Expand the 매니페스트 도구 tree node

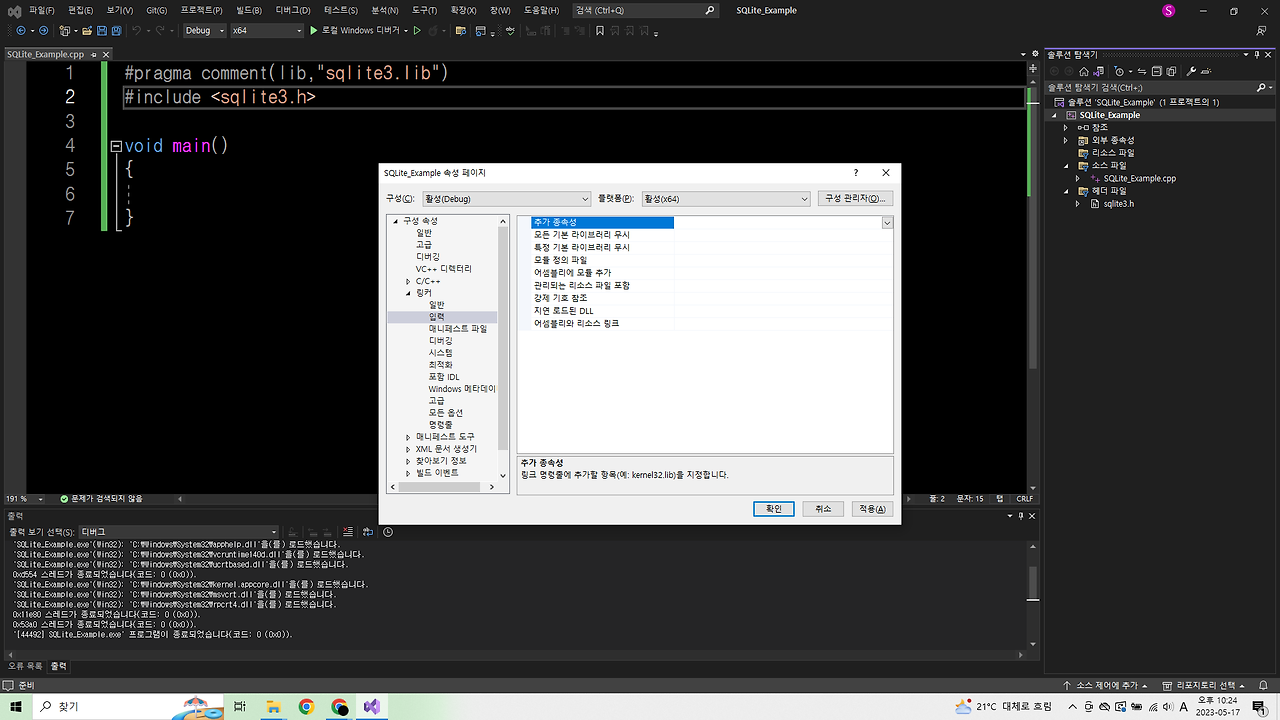408,437
